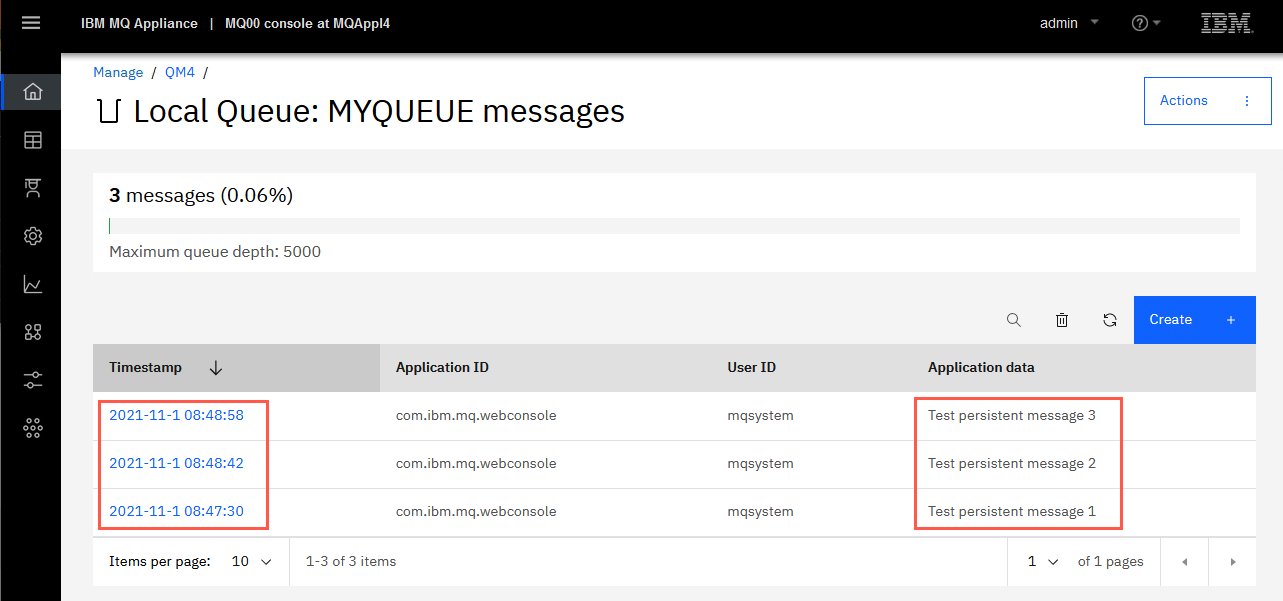The image size is (1283, 601).
Task: Open the four-squares icon in sidebar
Action: [x=33, y=332]
